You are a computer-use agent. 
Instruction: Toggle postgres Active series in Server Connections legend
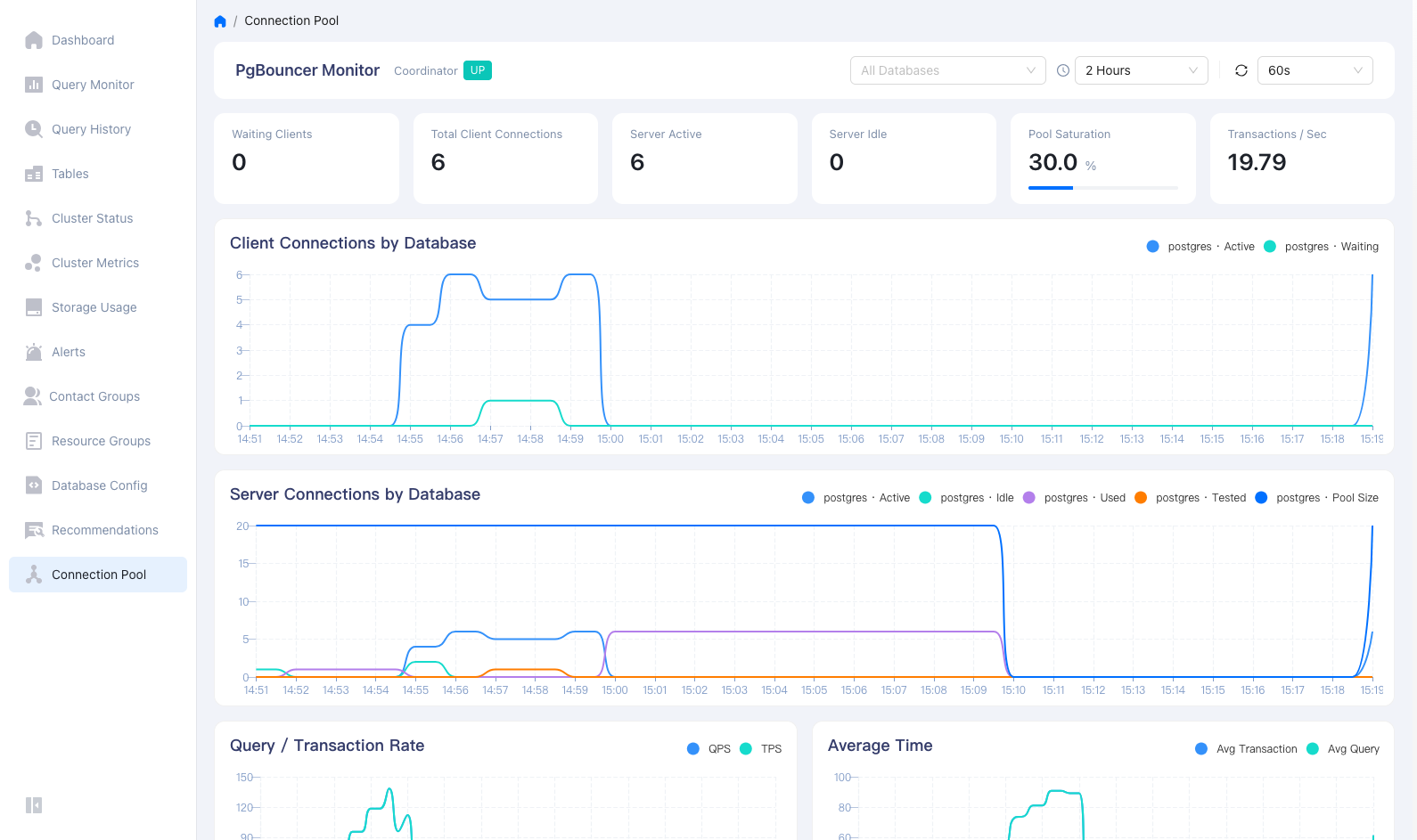click(856, 498)
